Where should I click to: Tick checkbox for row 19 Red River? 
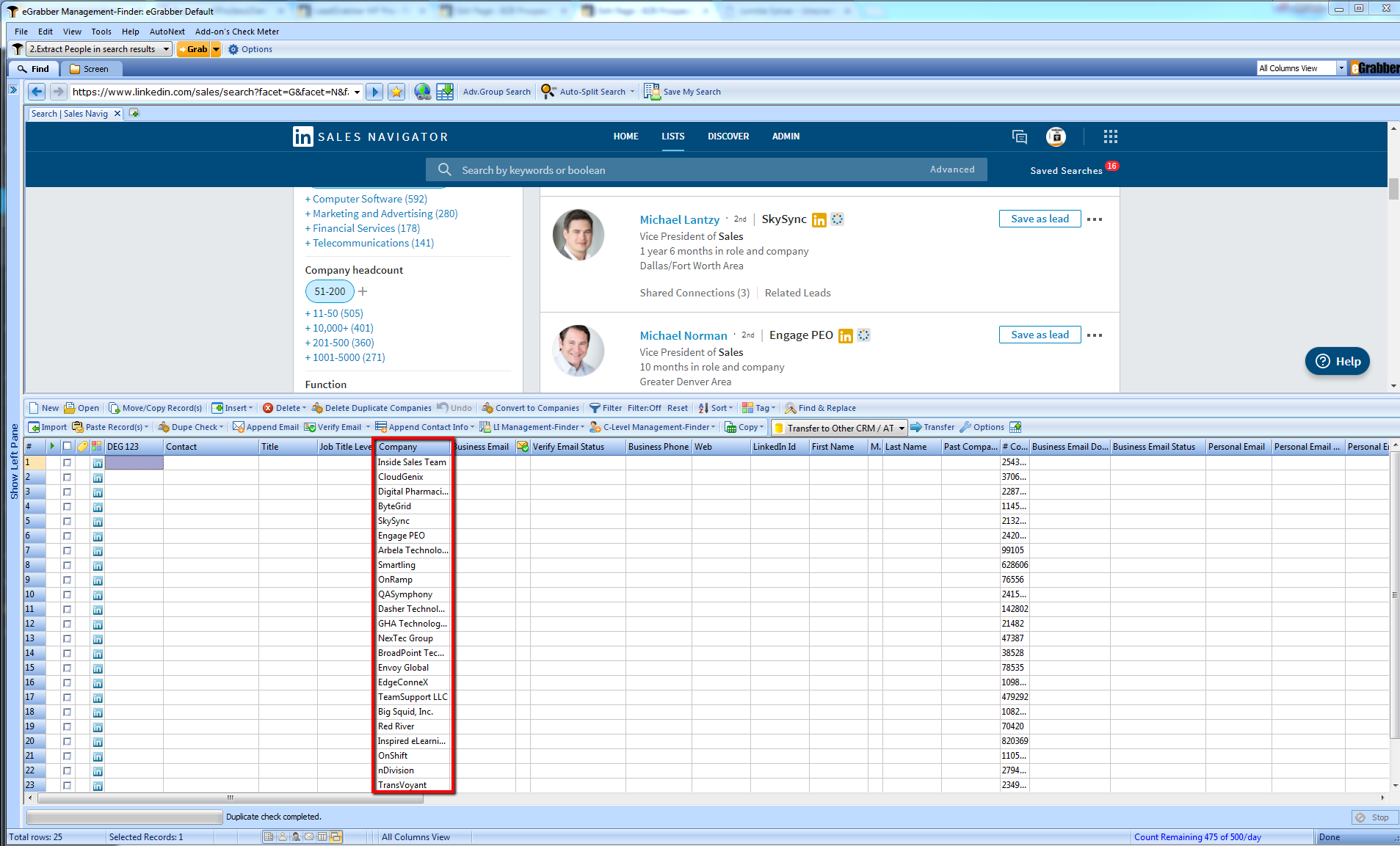pyautogui.click(x=67, y=726)
